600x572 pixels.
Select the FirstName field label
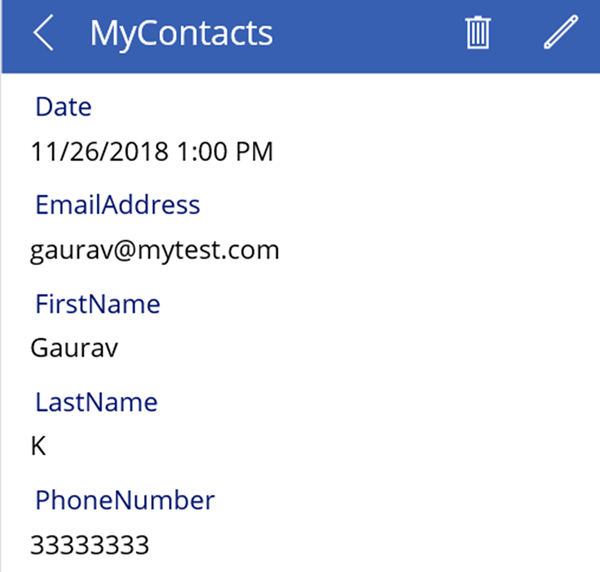pyautogui.click(x=98, y=303)
